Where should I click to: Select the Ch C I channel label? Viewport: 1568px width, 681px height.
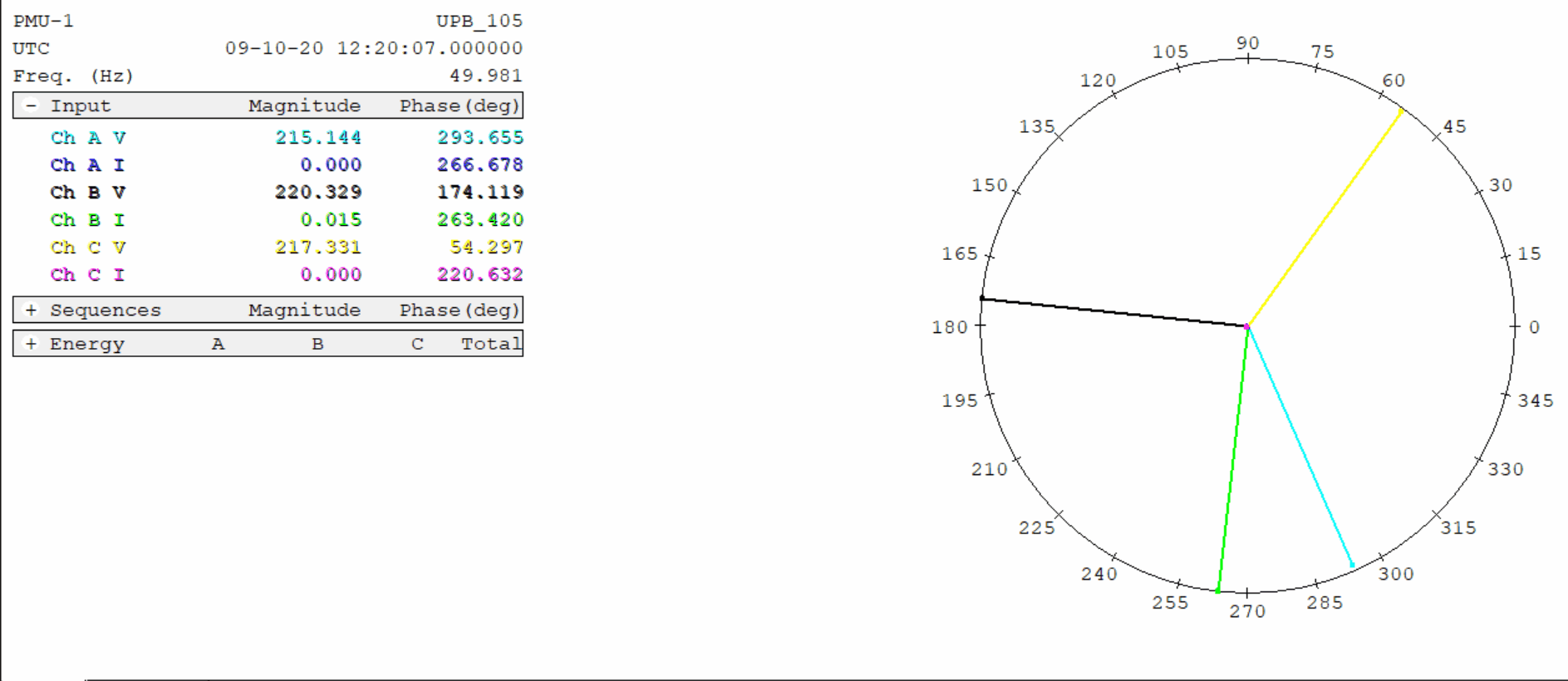coord(88,275)
